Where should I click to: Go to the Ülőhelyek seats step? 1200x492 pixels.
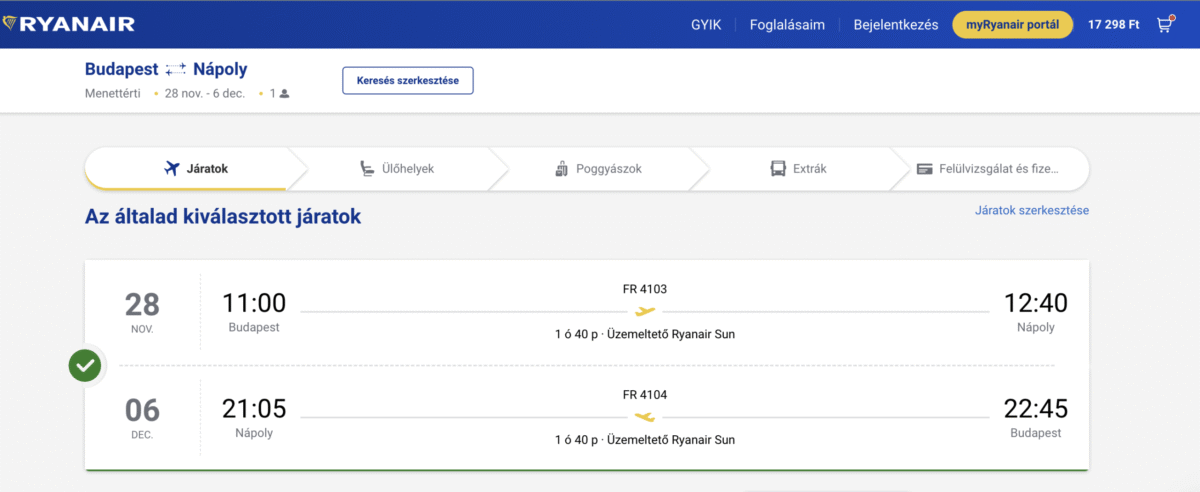(397, 169)
